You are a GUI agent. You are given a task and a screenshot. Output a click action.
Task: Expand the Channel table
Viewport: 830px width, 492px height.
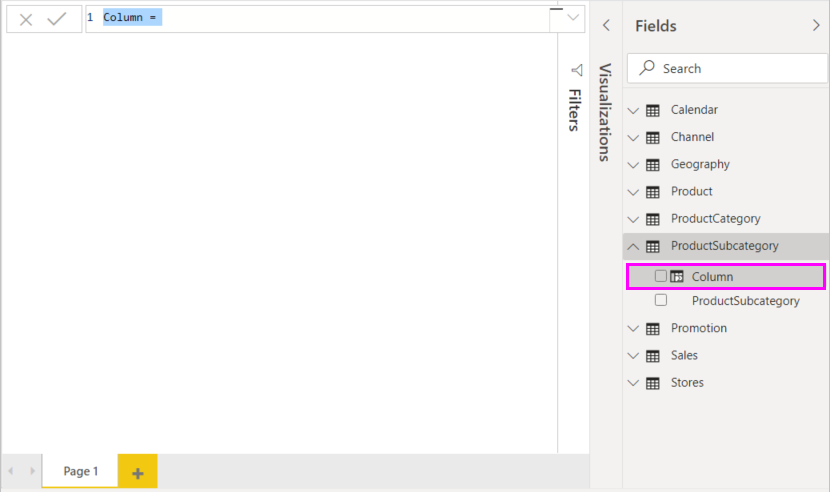(634, 138)
